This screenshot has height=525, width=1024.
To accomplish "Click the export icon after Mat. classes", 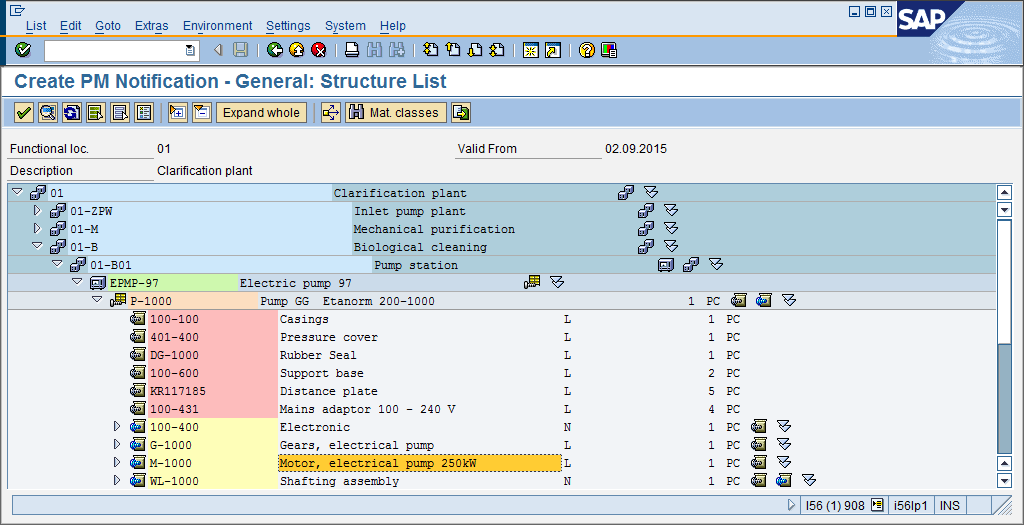I will (461, 113).
